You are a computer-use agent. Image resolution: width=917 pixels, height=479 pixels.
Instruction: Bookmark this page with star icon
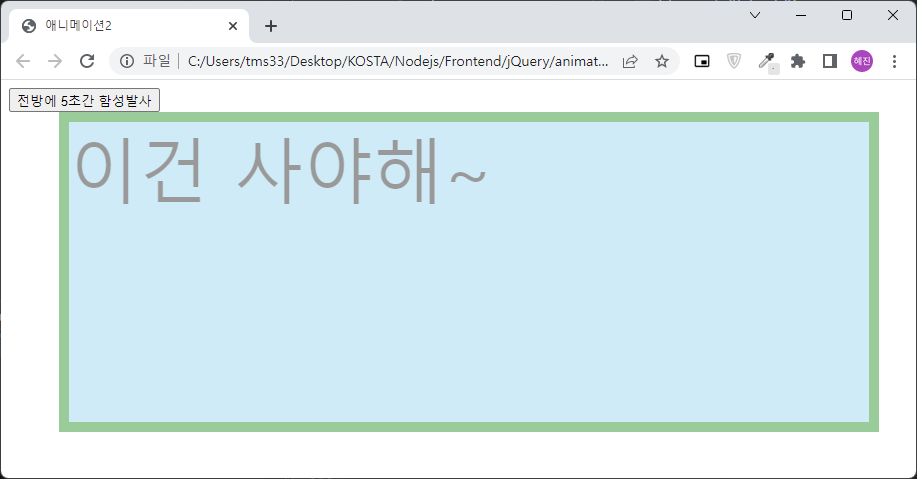[x=661, y=61]
